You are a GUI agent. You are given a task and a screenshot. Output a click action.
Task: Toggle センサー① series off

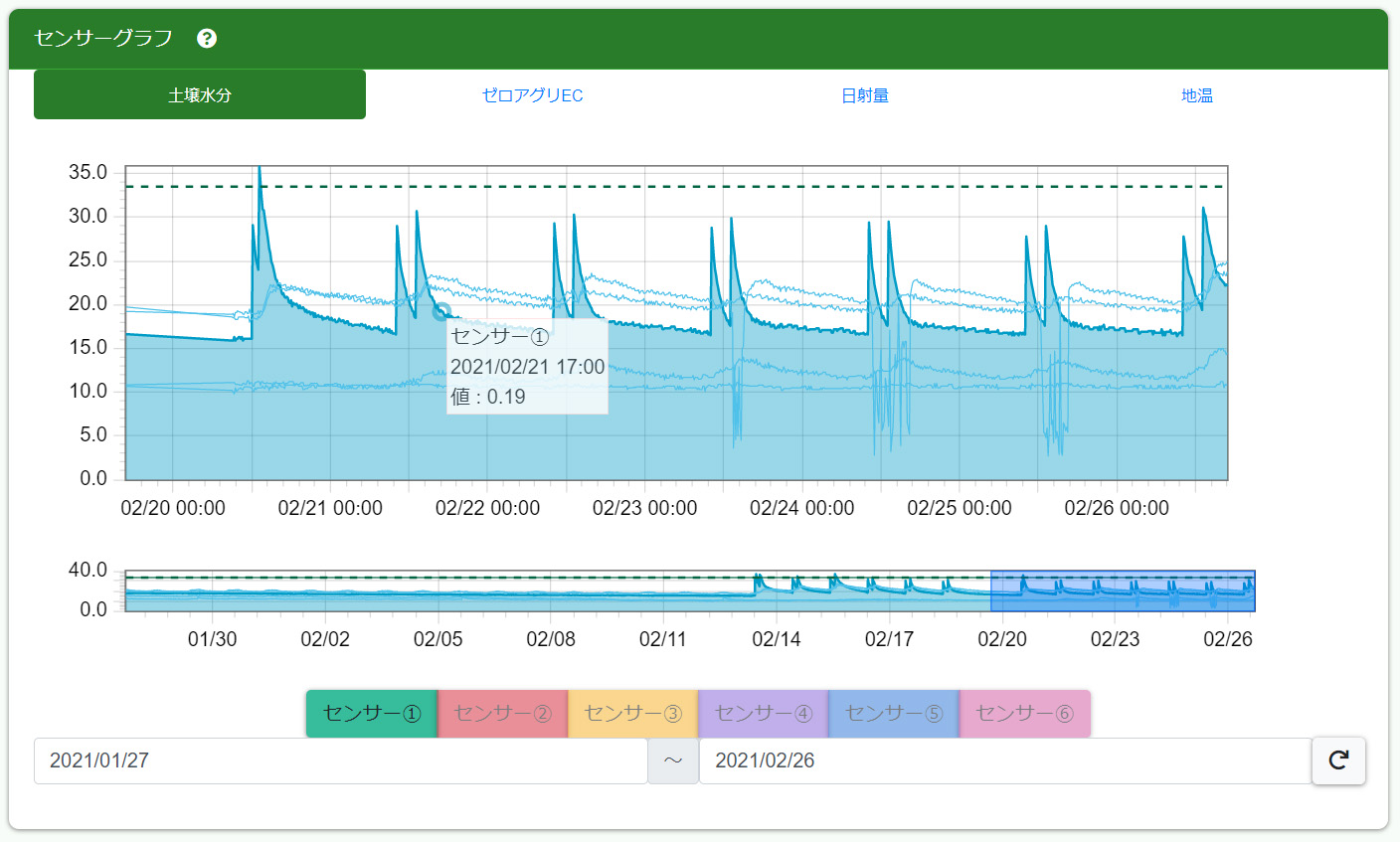point(372,714)
